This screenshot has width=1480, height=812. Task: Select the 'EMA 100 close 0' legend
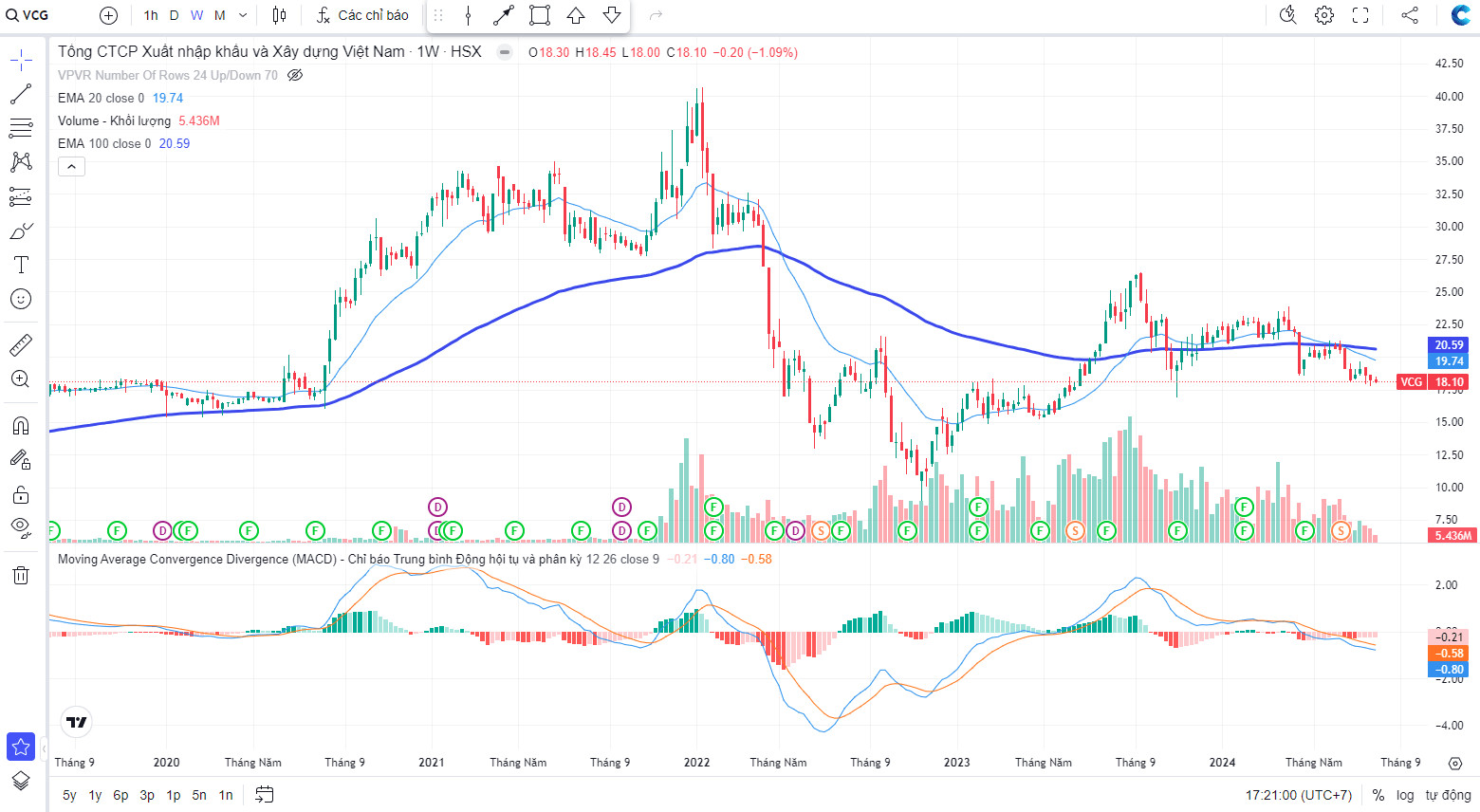coord(104,143)
